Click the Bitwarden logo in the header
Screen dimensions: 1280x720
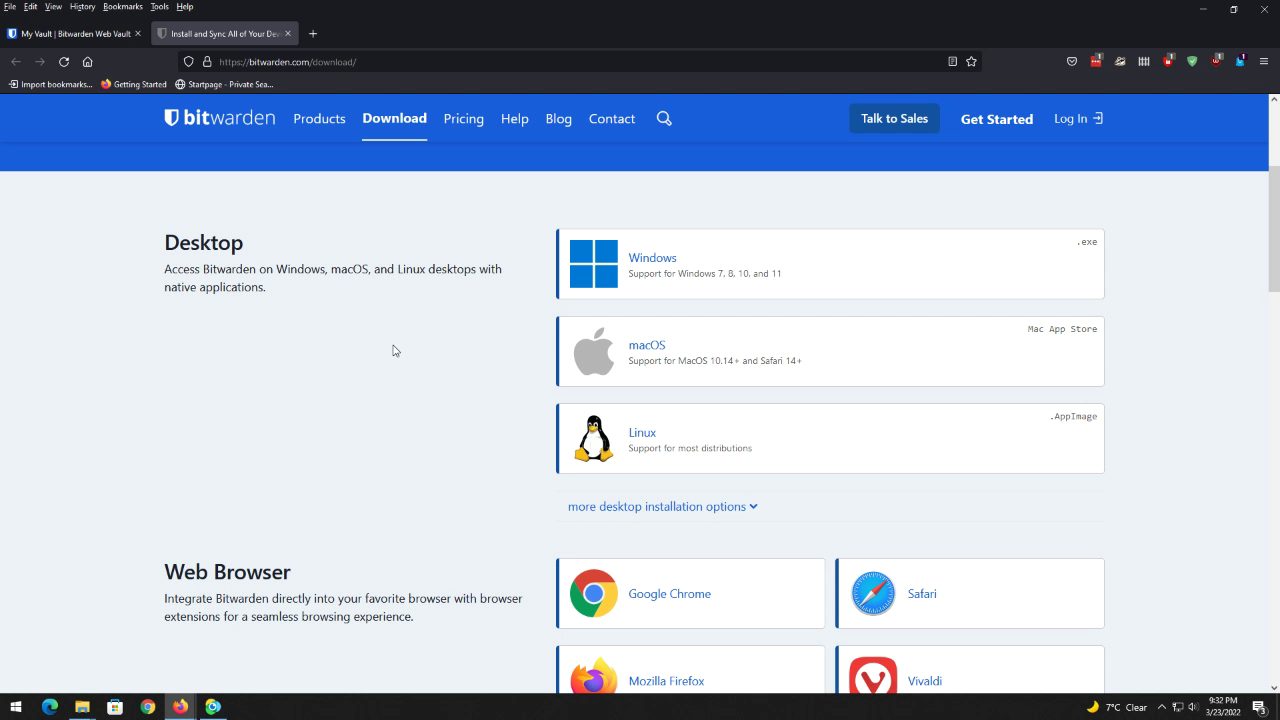[x=220, y=118]
